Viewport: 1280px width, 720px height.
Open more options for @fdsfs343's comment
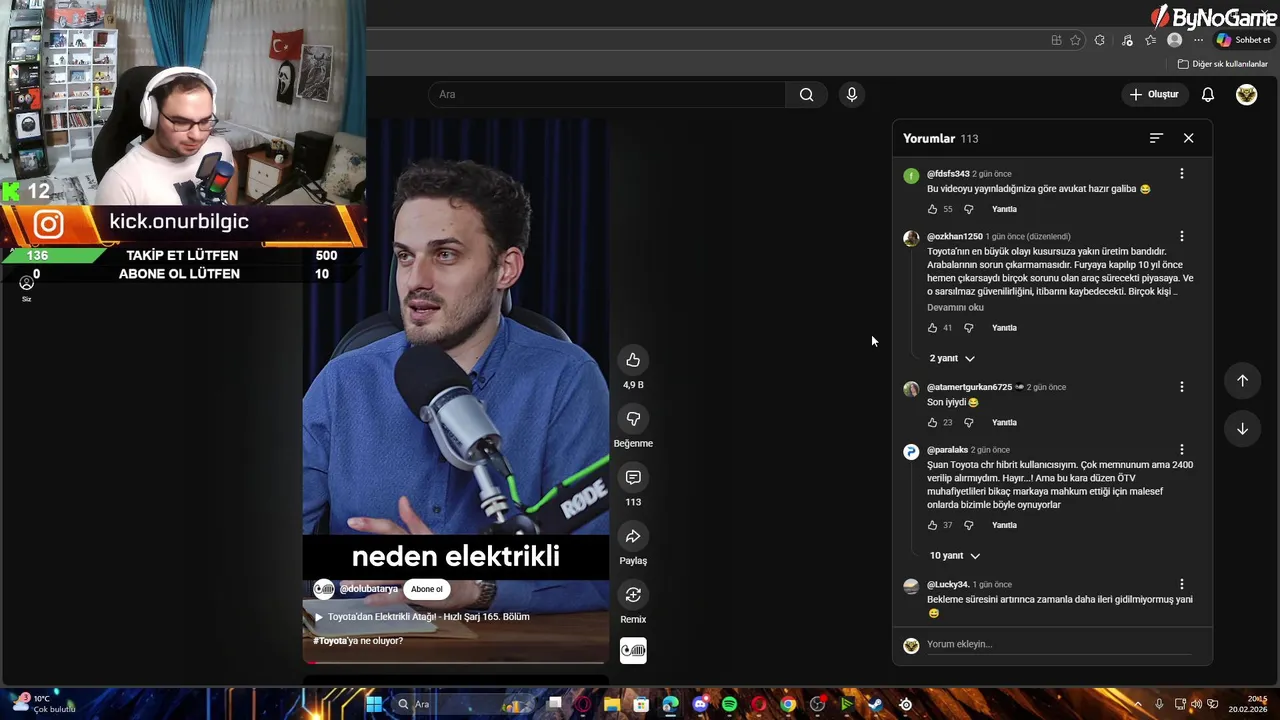(1181, 174)
